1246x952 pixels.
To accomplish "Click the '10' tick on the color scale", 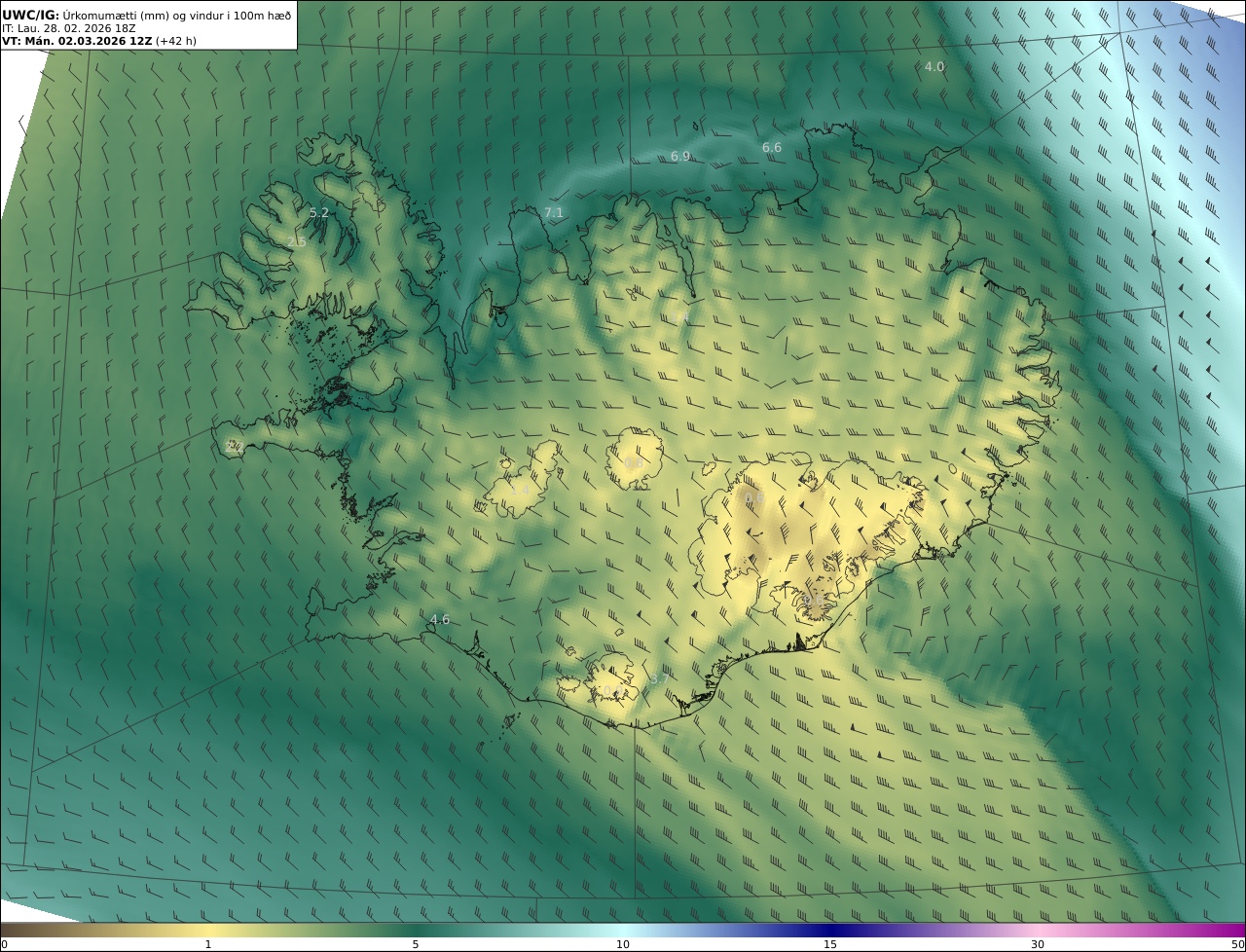I will click(623, 945).
